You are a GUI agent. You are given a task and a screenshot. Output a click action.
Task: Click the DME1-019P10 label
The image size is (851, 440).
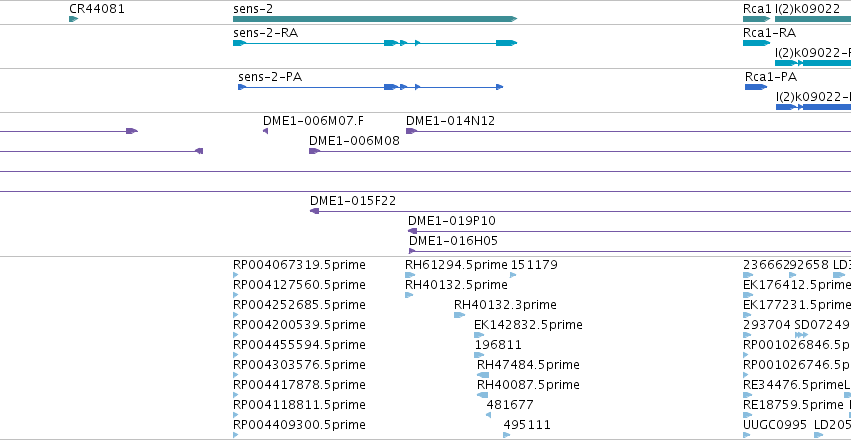coord(452,221)
